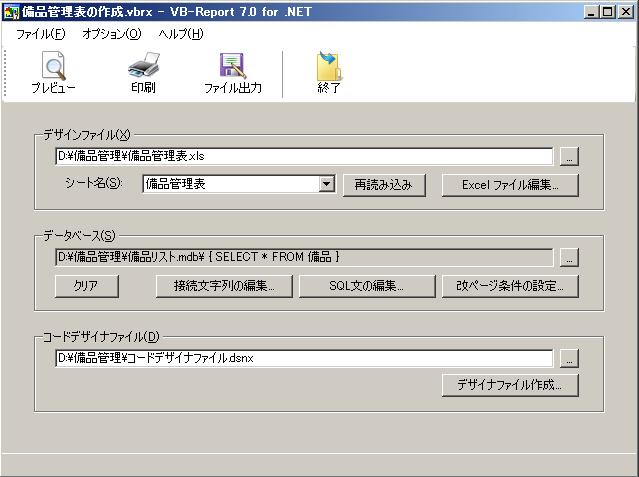Click the ファイル出力 floppy disk icon
Viewport: 639px width, 477px height.
(x=233, y=65)
